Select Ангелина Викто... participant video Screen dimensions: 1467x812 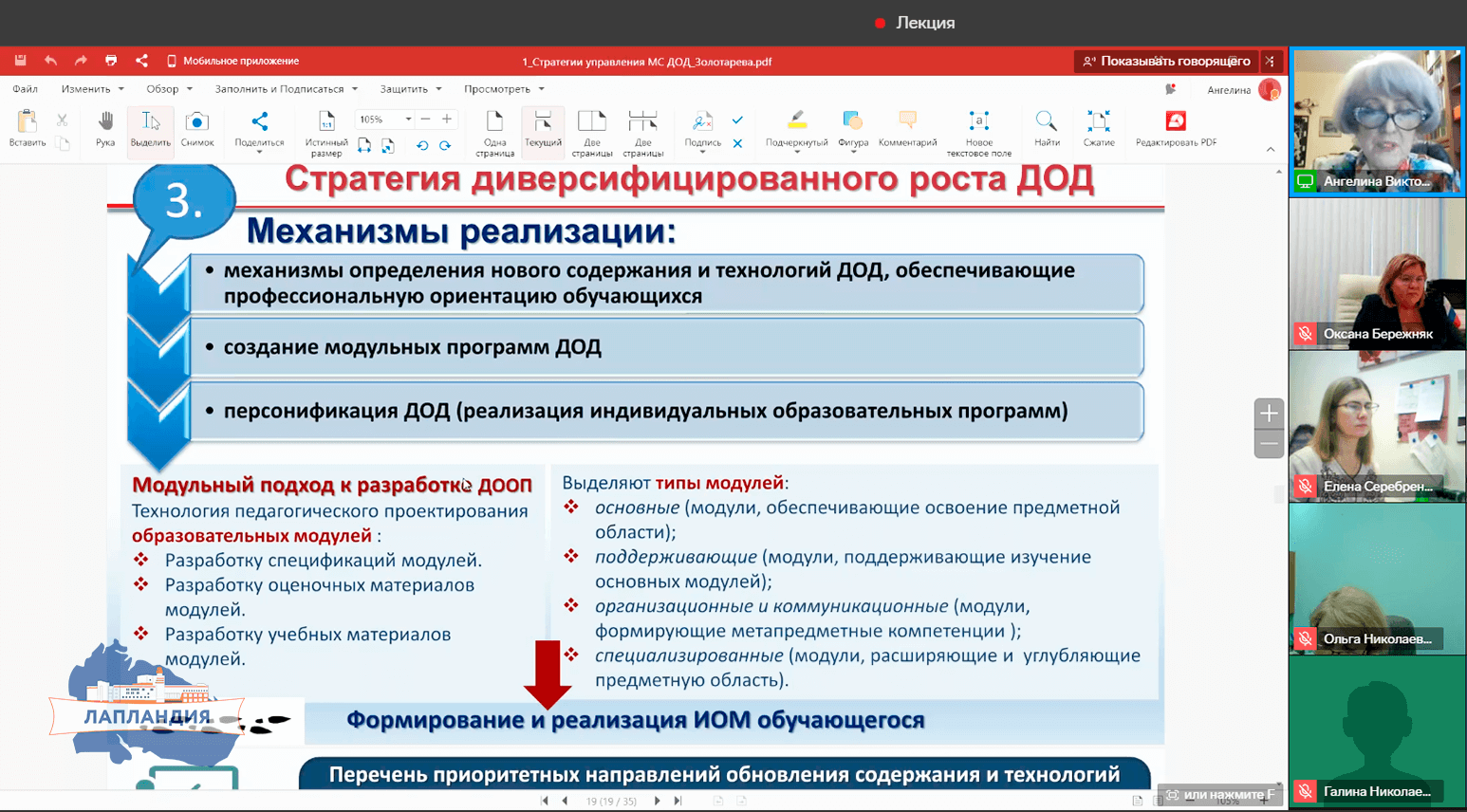1377,121
